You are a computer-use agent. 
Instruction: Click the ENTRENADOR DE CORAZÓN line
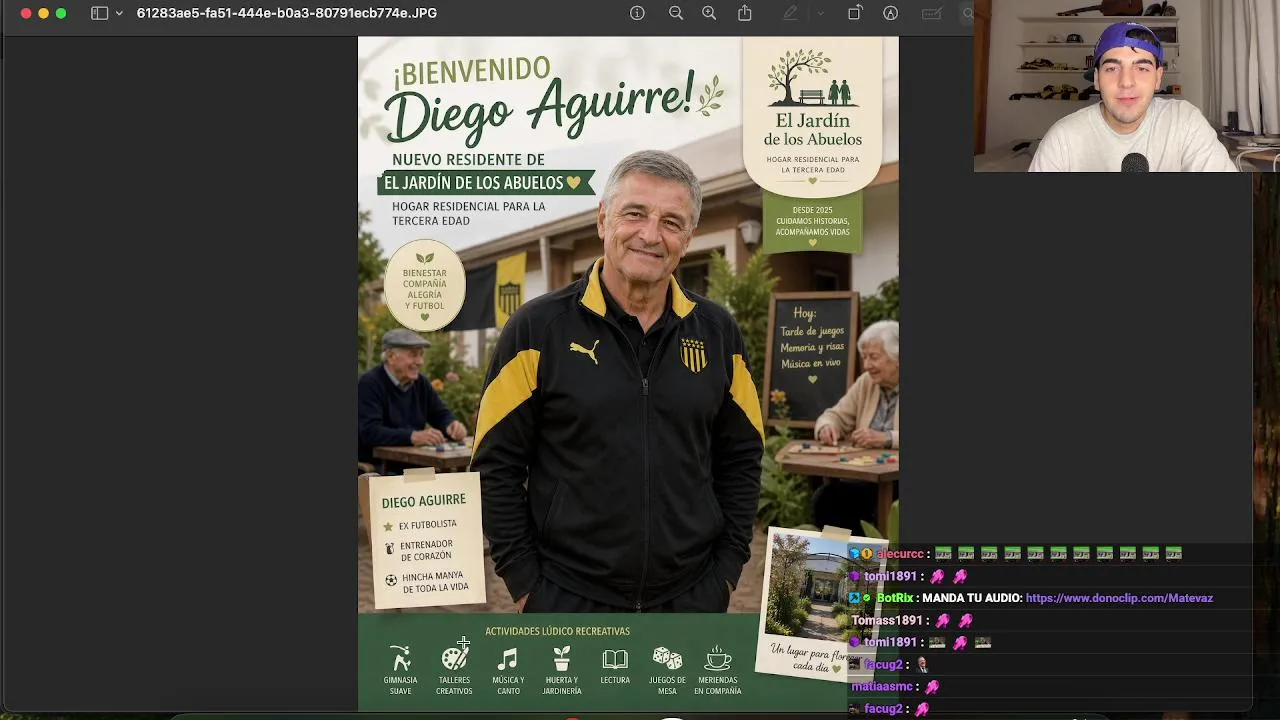(x=426, y=550)
